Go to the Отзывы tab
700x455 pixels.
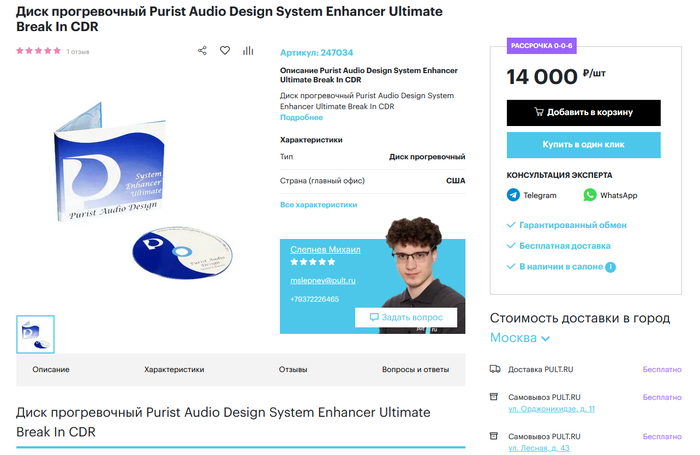[x=292, y=370]
